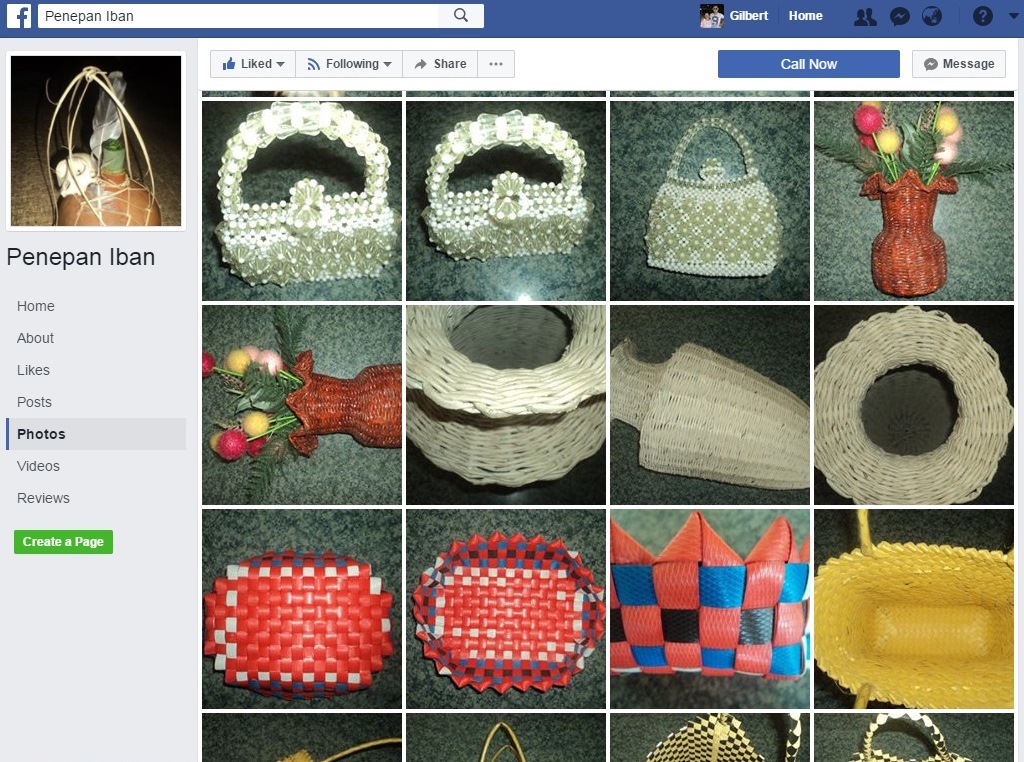Open the Following dropdown button
1024x762 pixels.
click(x=349, y=64)
